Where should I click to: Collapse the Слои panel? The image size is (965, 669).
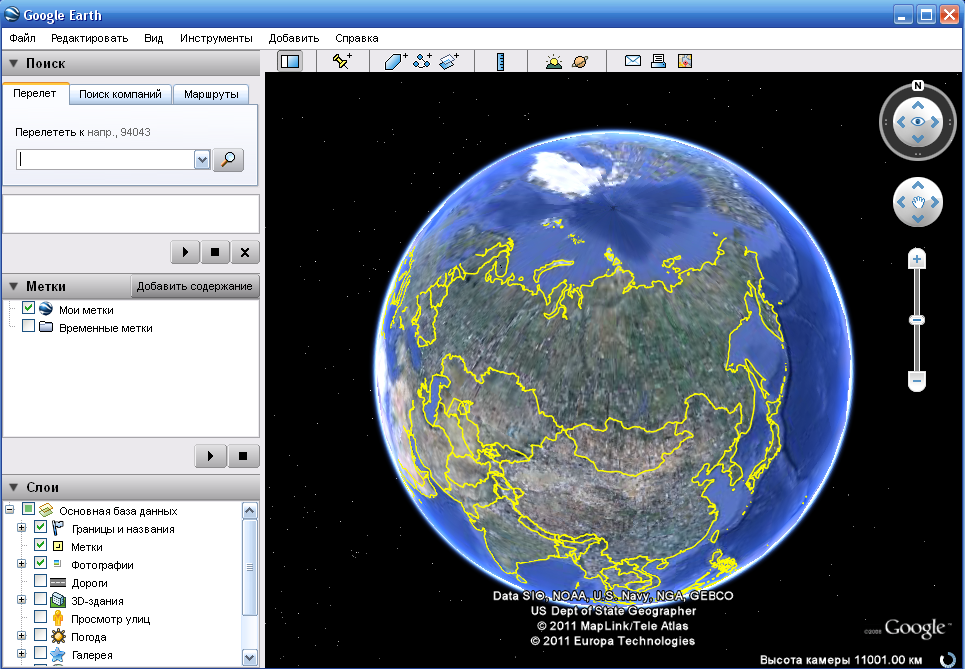pos(14,487)
